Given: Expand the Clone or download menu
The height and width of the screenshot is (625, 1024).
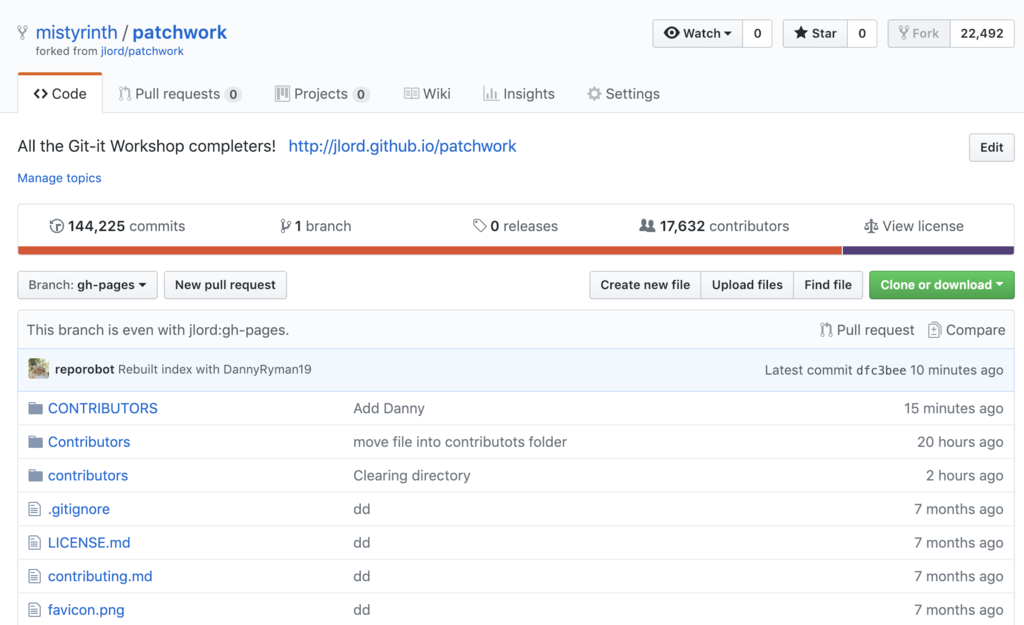Looking at the screenshot, I should coord(942,285).
